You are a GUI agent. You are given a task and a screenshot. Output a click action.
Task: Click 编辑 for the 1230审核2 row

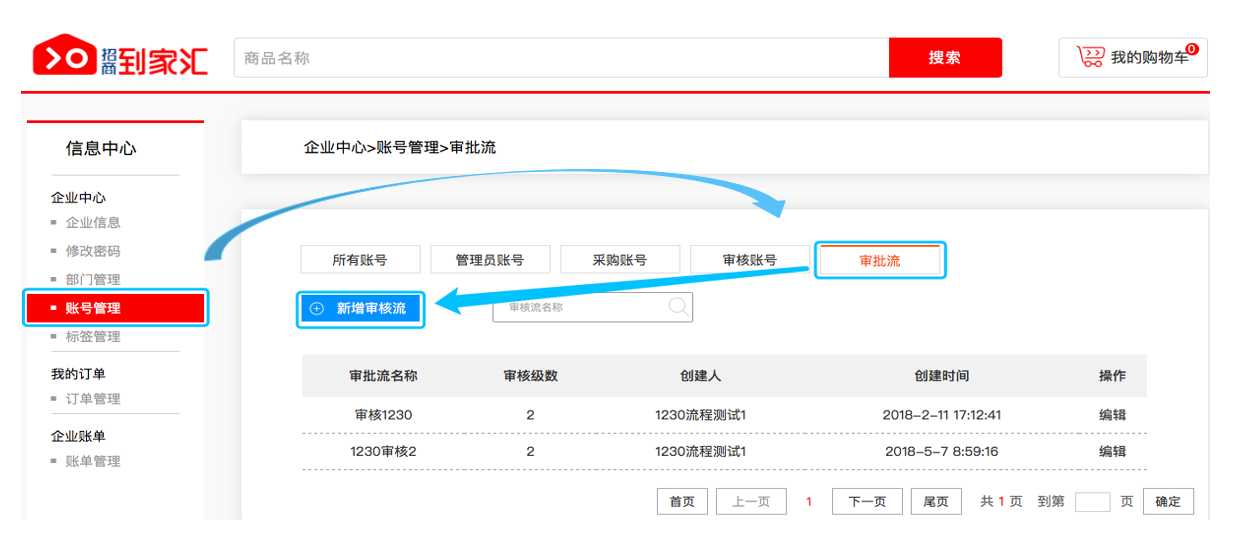tap(1112, 451)
